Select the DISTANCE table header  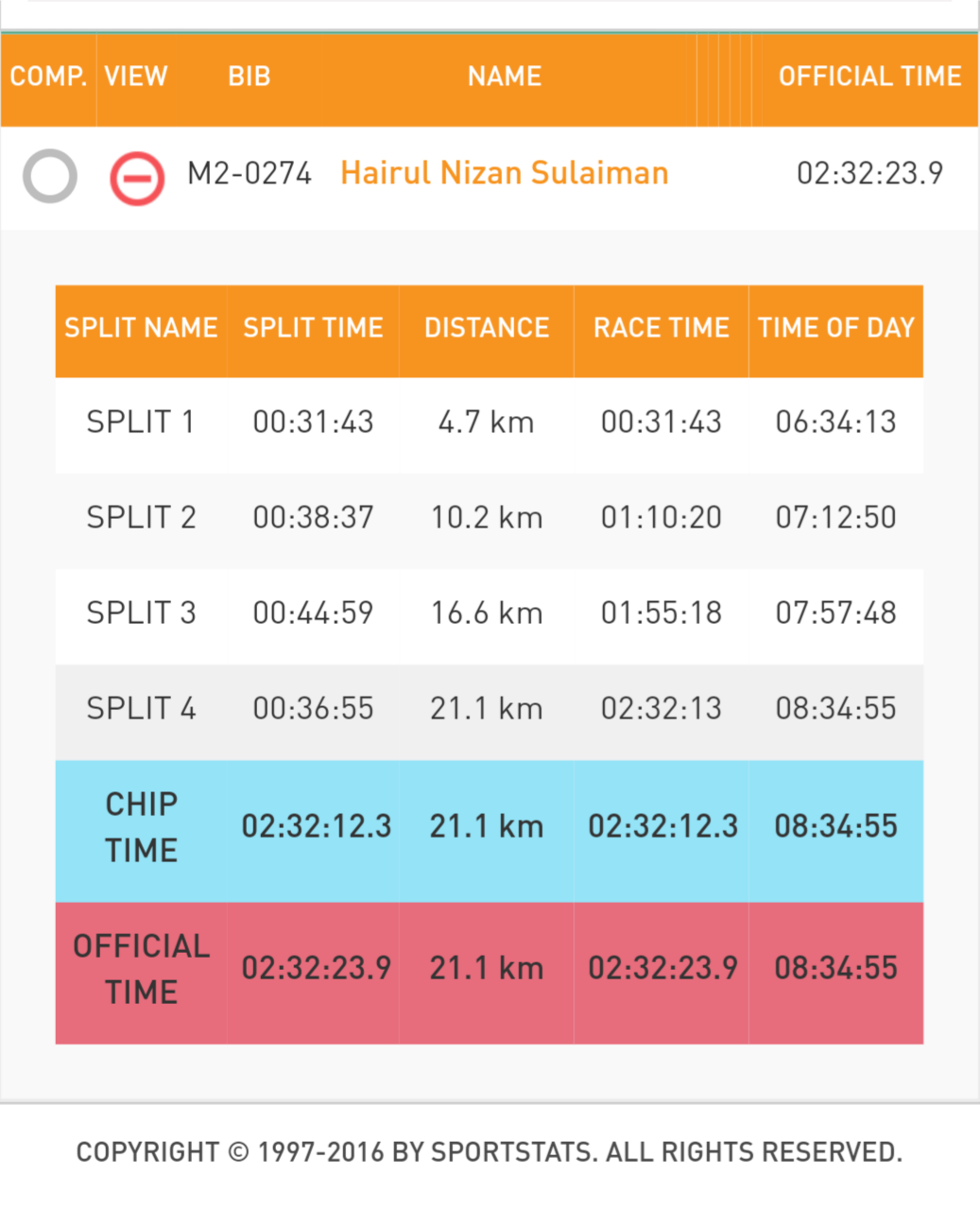pyautogui.click(x=487, y=328)
